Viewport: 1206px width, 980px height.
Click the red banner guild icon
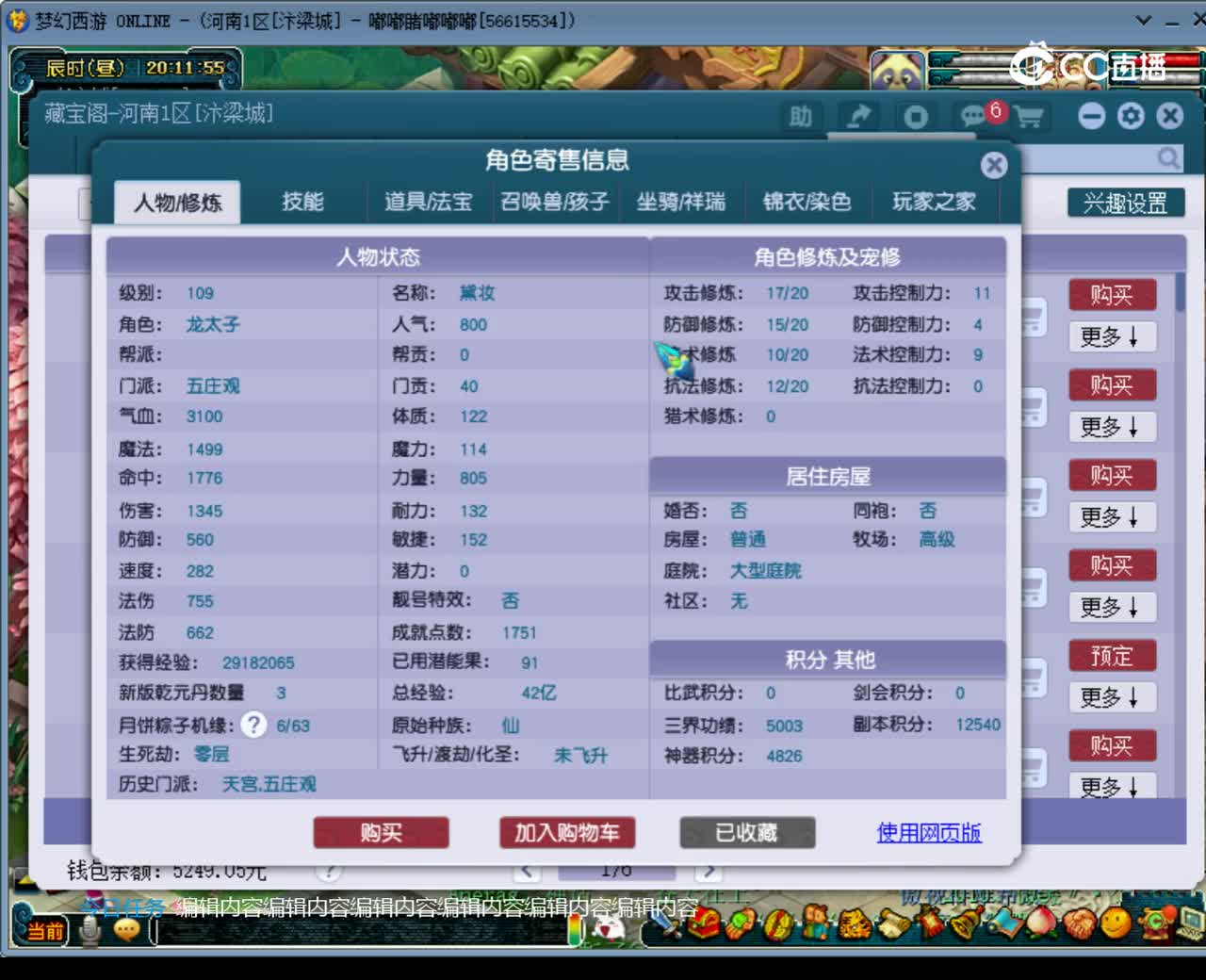point(930,923)
